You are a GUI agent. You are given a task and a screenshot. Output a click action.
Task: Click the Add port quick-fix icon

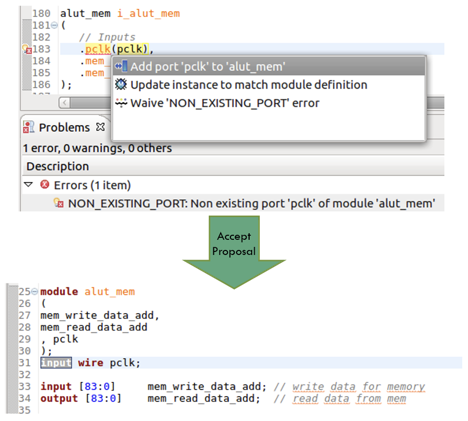tap(121, 66)
